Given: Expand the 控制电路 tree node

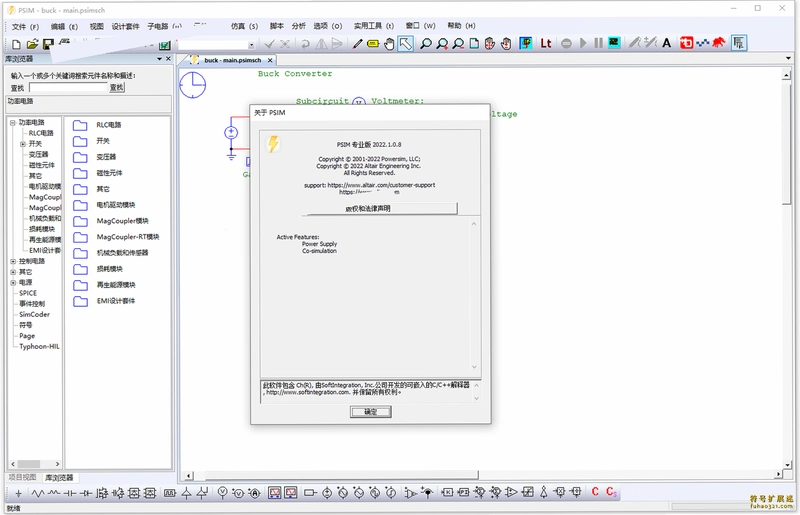Looking at the screenshot, I should tap(13, 261).
